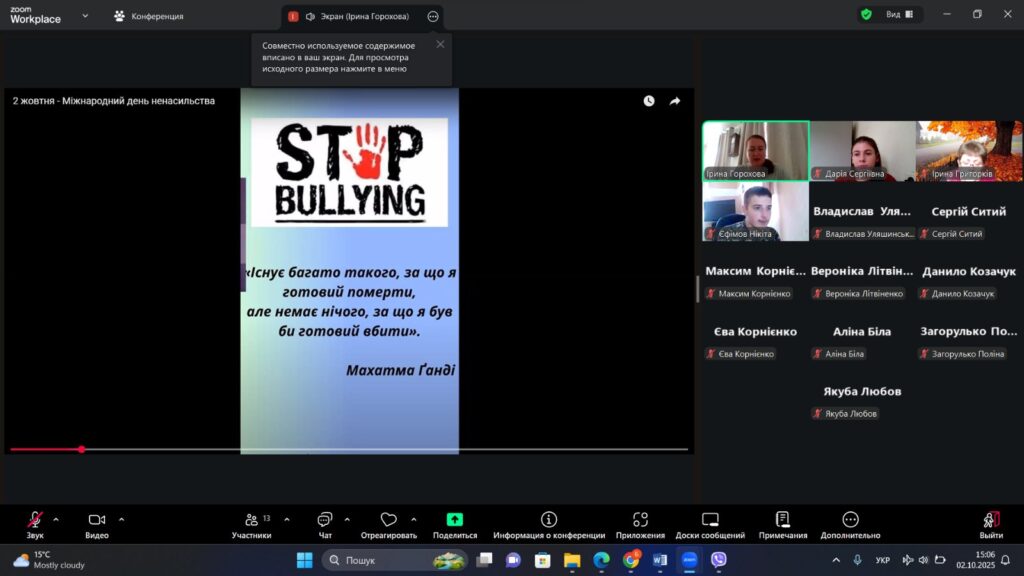
Task: Click the red video progress bar marker
Action: 81,449
